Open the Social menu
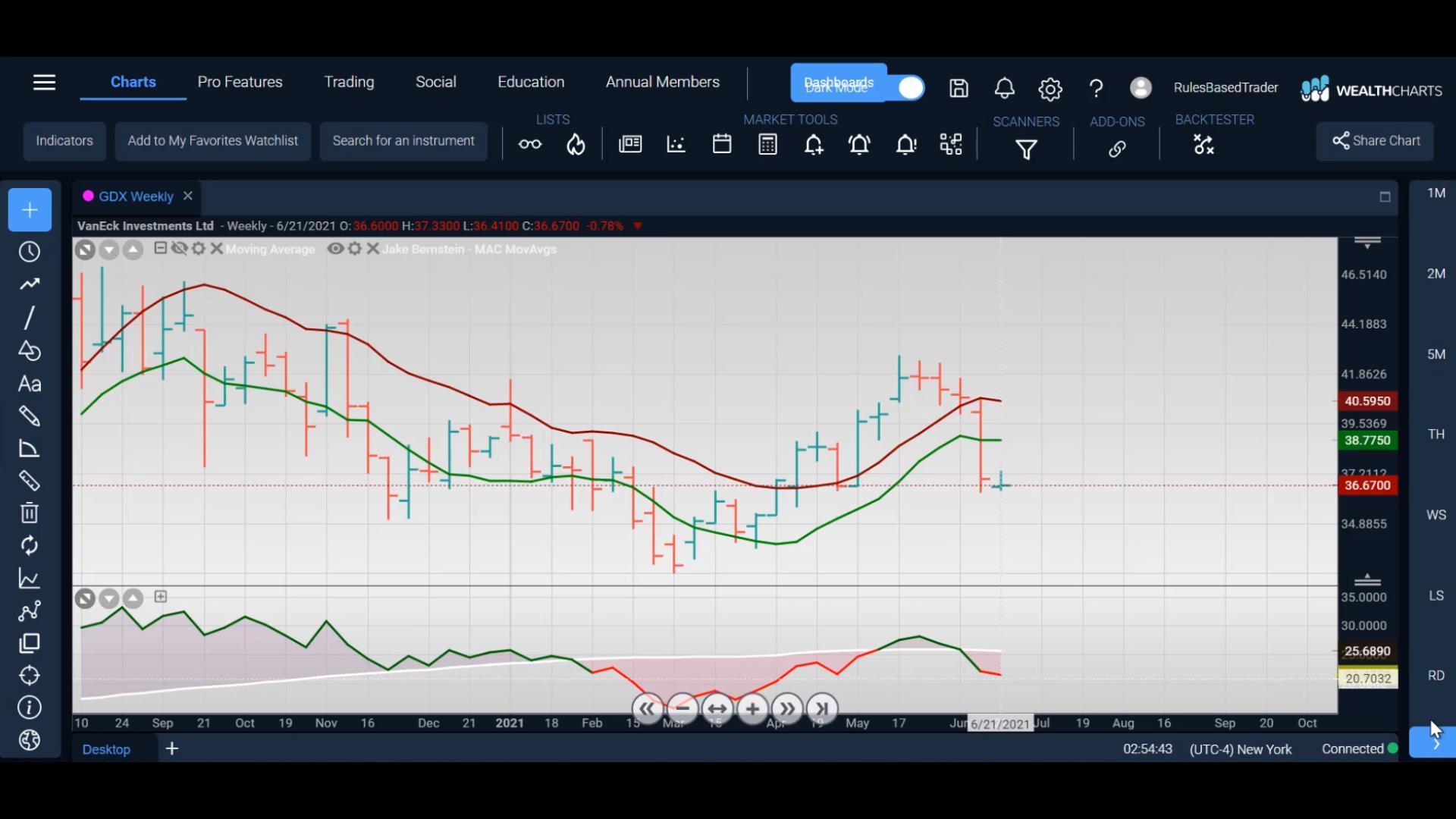This screenshot has height=819, width=1456. click(436, 82)
